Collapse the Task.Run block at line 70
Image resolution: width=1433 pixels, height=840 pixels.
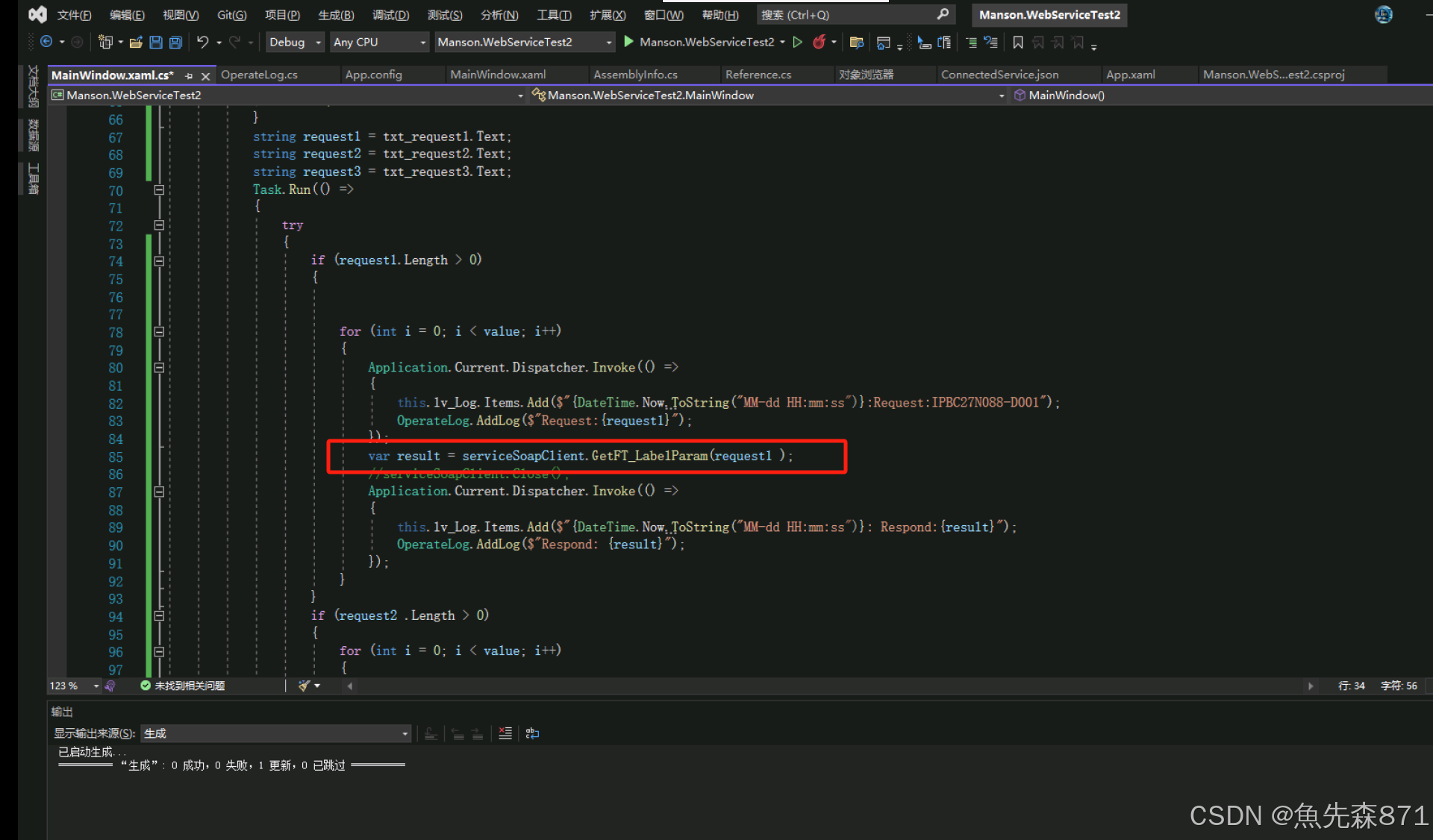pyautogui.click(x=159, y=189)
